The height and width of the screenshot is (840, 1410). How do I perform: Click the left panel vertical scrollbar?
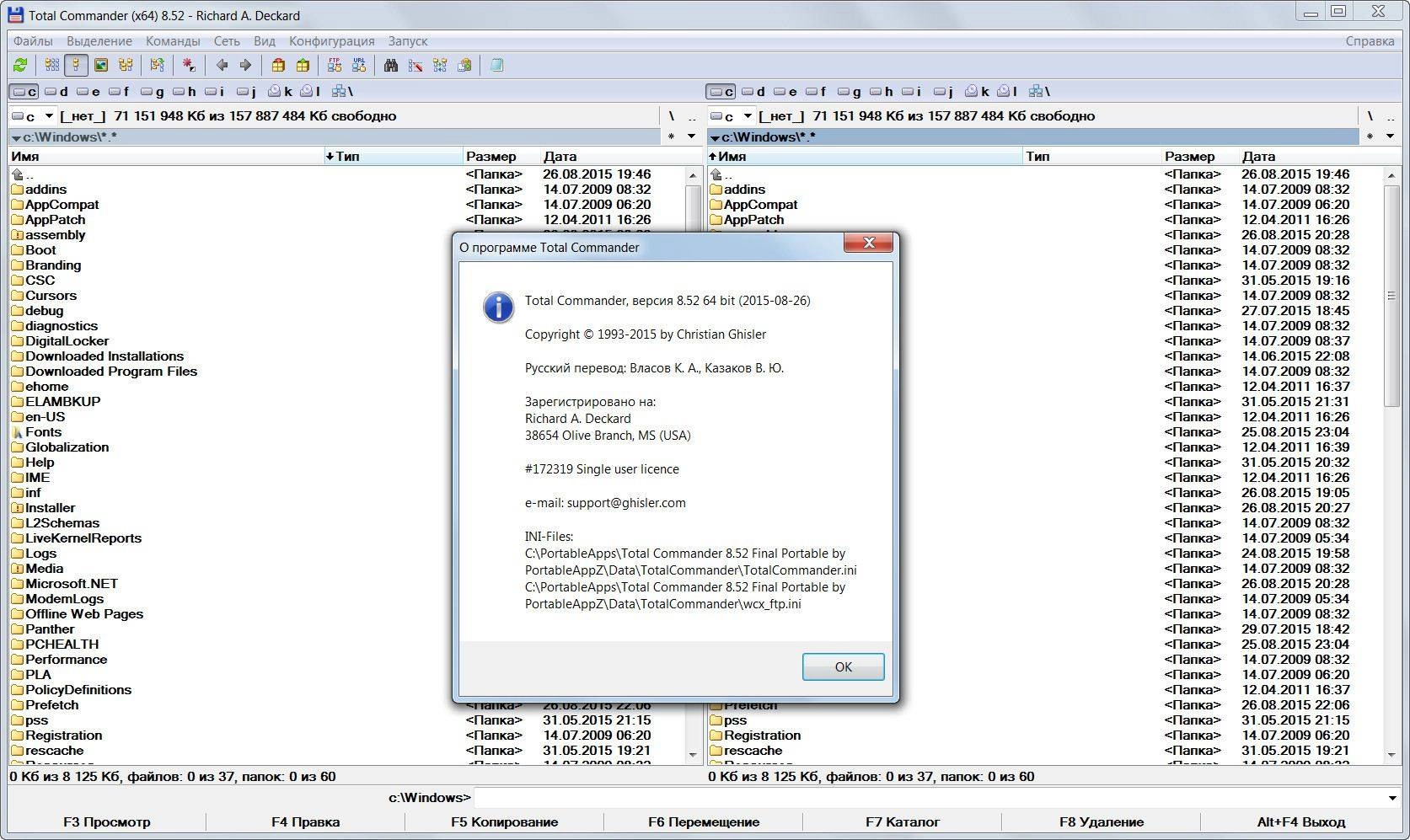(x=693, y=463)
